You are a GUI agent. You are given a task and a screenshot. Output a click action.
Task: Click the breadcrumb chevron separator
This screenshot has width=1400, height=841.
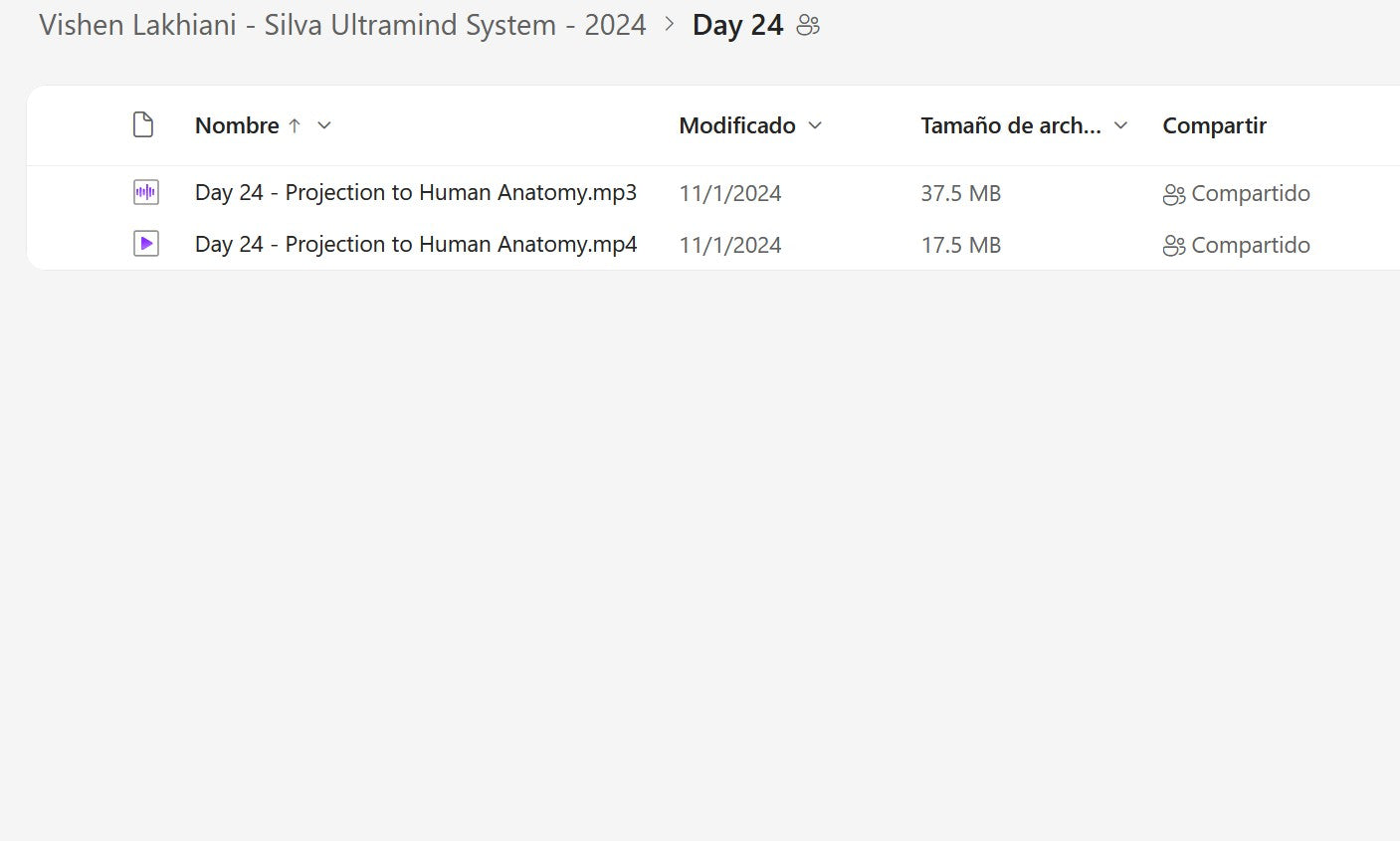[670, 24]
